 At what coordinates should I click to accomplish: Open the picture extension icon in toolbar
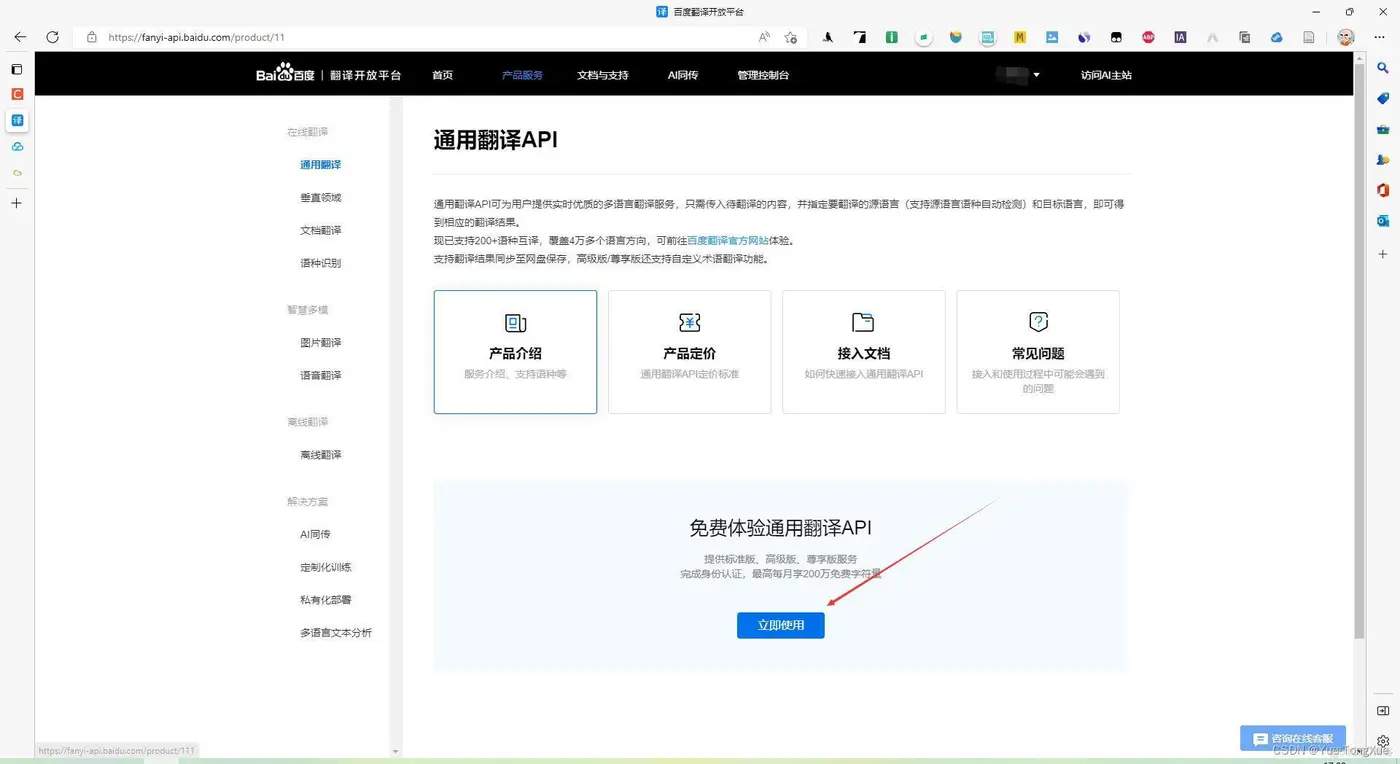(1052, 37)
